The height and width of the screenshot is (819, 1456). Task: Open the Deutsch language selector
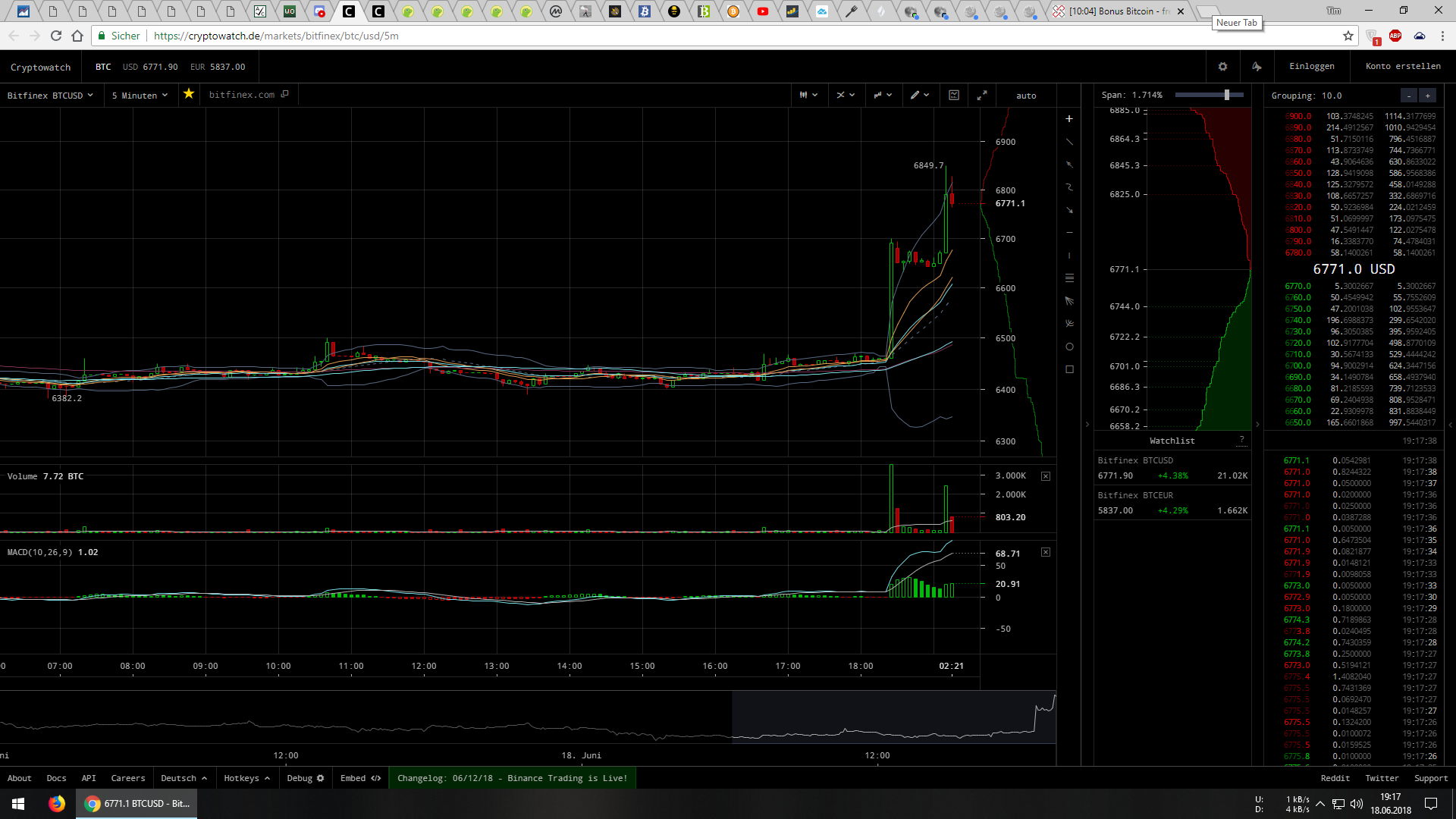(x=184, y=778)
